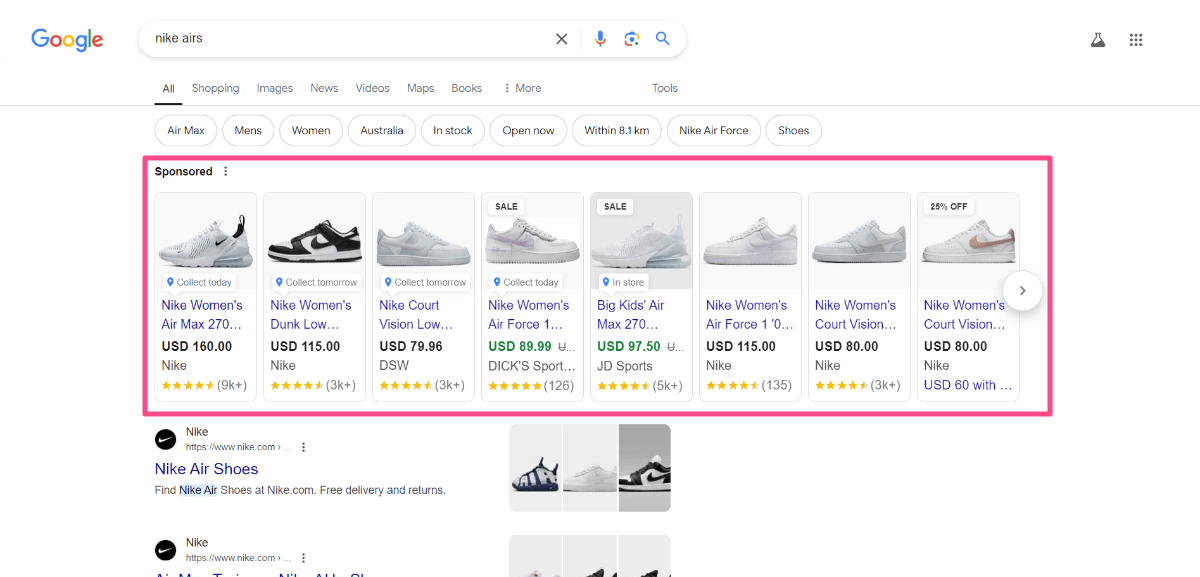Viewport: 1200px width, 577px height.
Task: Open 25% OFF Court Vision shoe image
Action: [x=969, y=241]
